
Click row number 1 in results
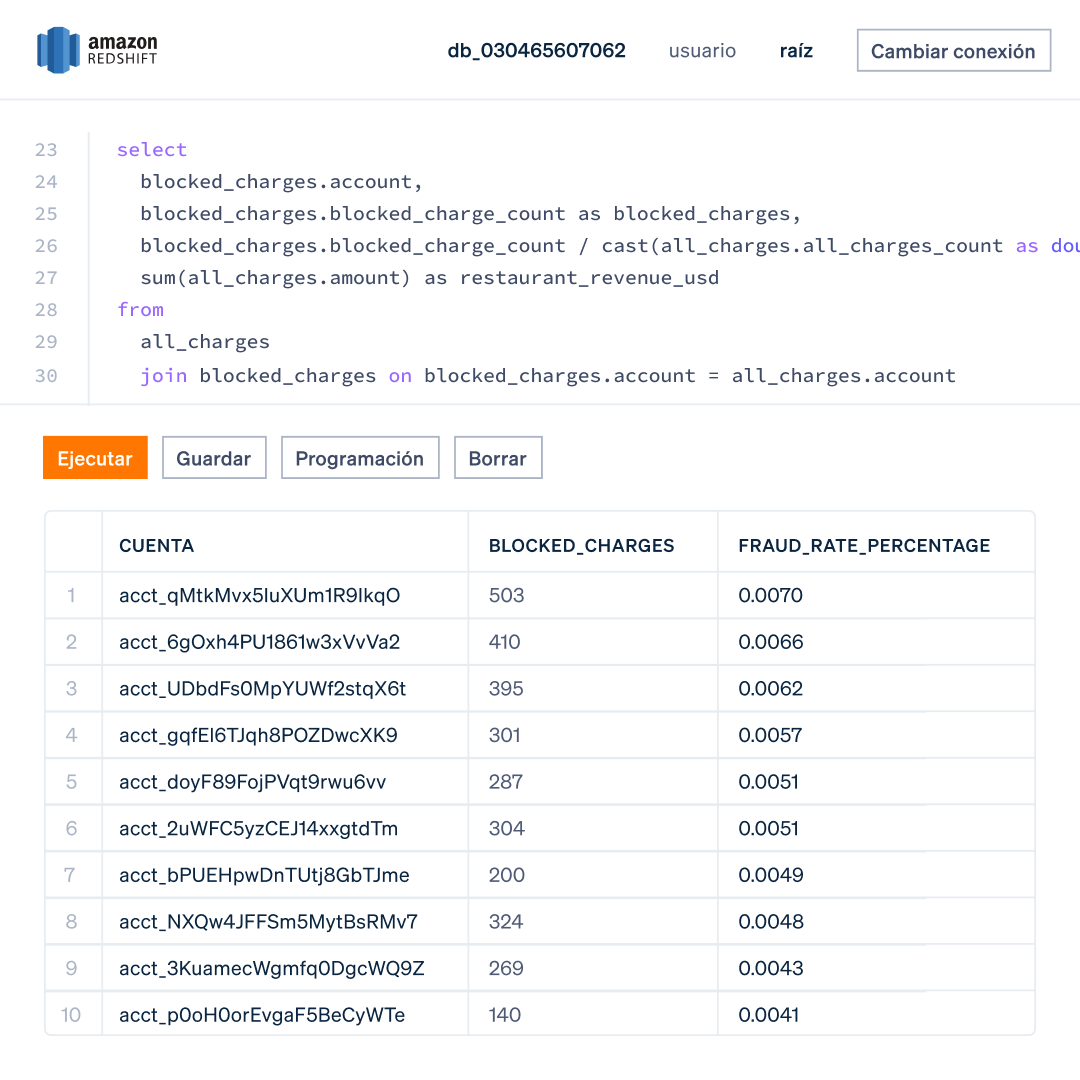point(71,595)
